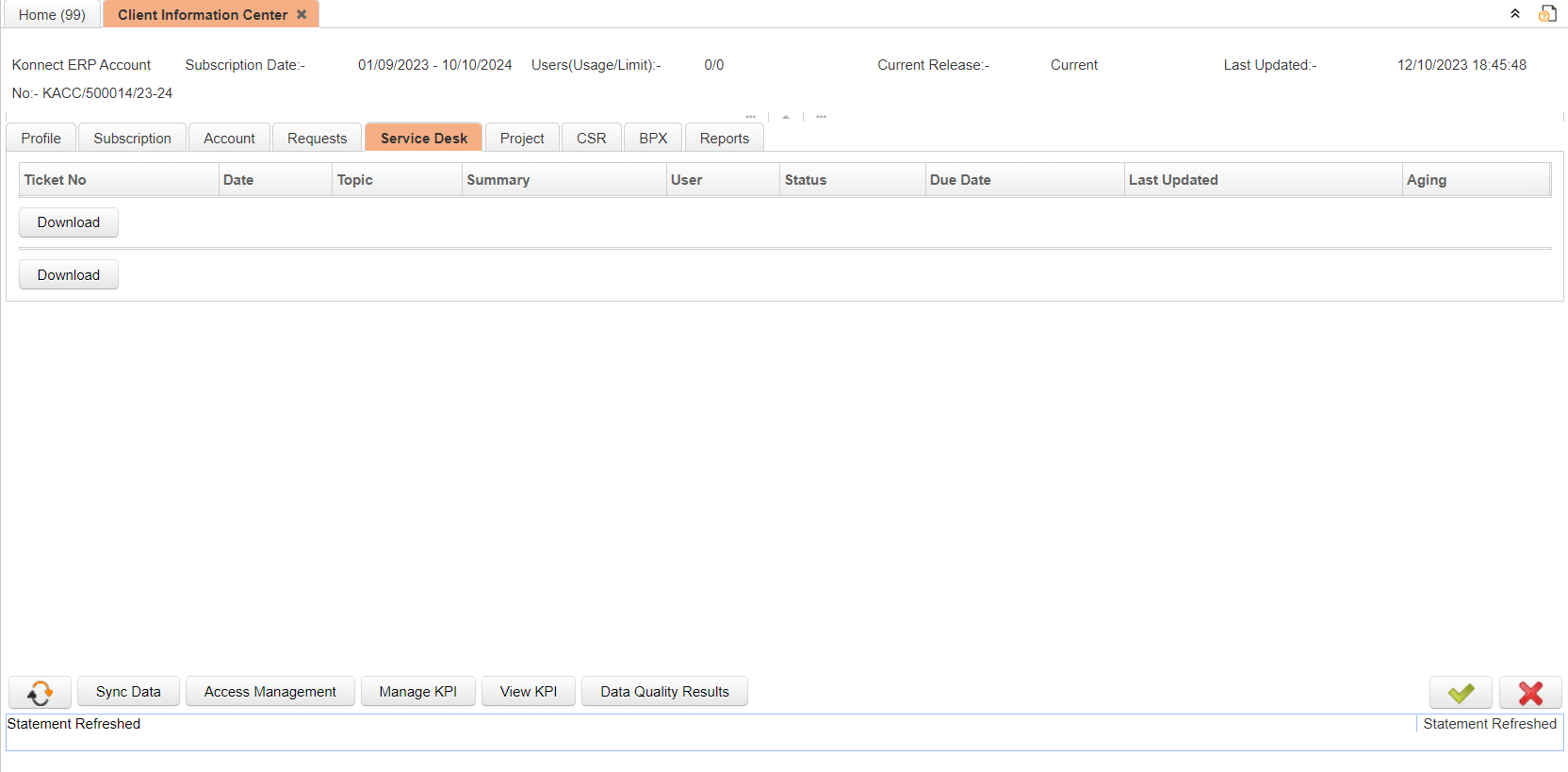Switch to the Home (99) tab
The image size is (1568, 772).
coord(52,15)
